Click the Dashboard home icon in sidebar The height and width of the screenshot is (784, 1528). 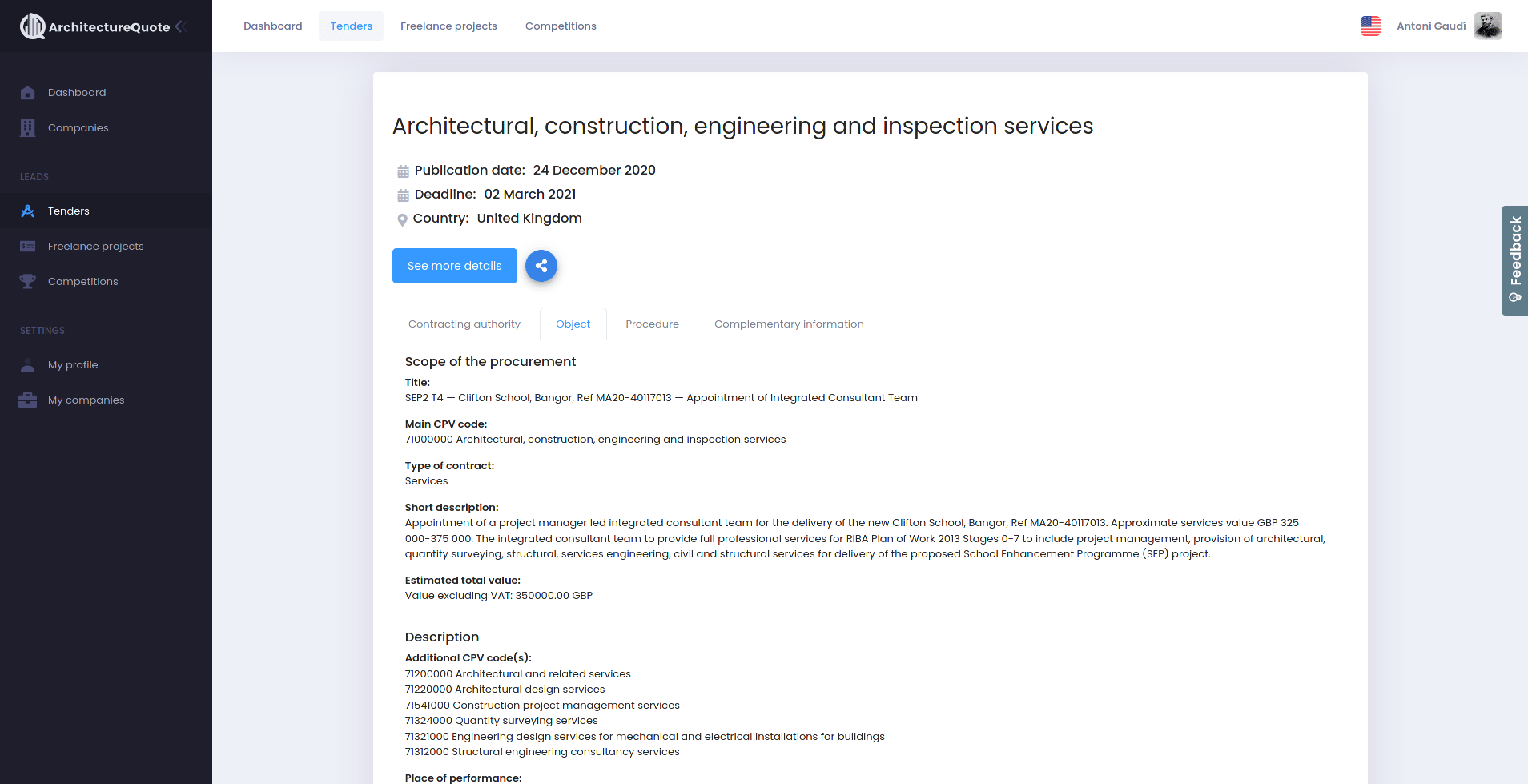coord(28,93)
